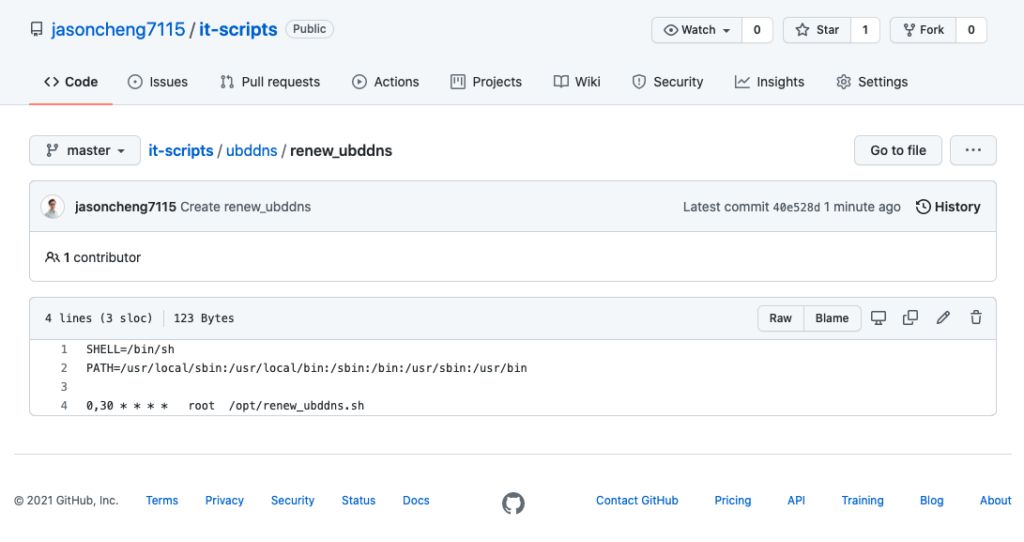Image resolution: width=1024 pixels, height=542 pixels.
Task: Select line number 1
Action: [64, 349]
